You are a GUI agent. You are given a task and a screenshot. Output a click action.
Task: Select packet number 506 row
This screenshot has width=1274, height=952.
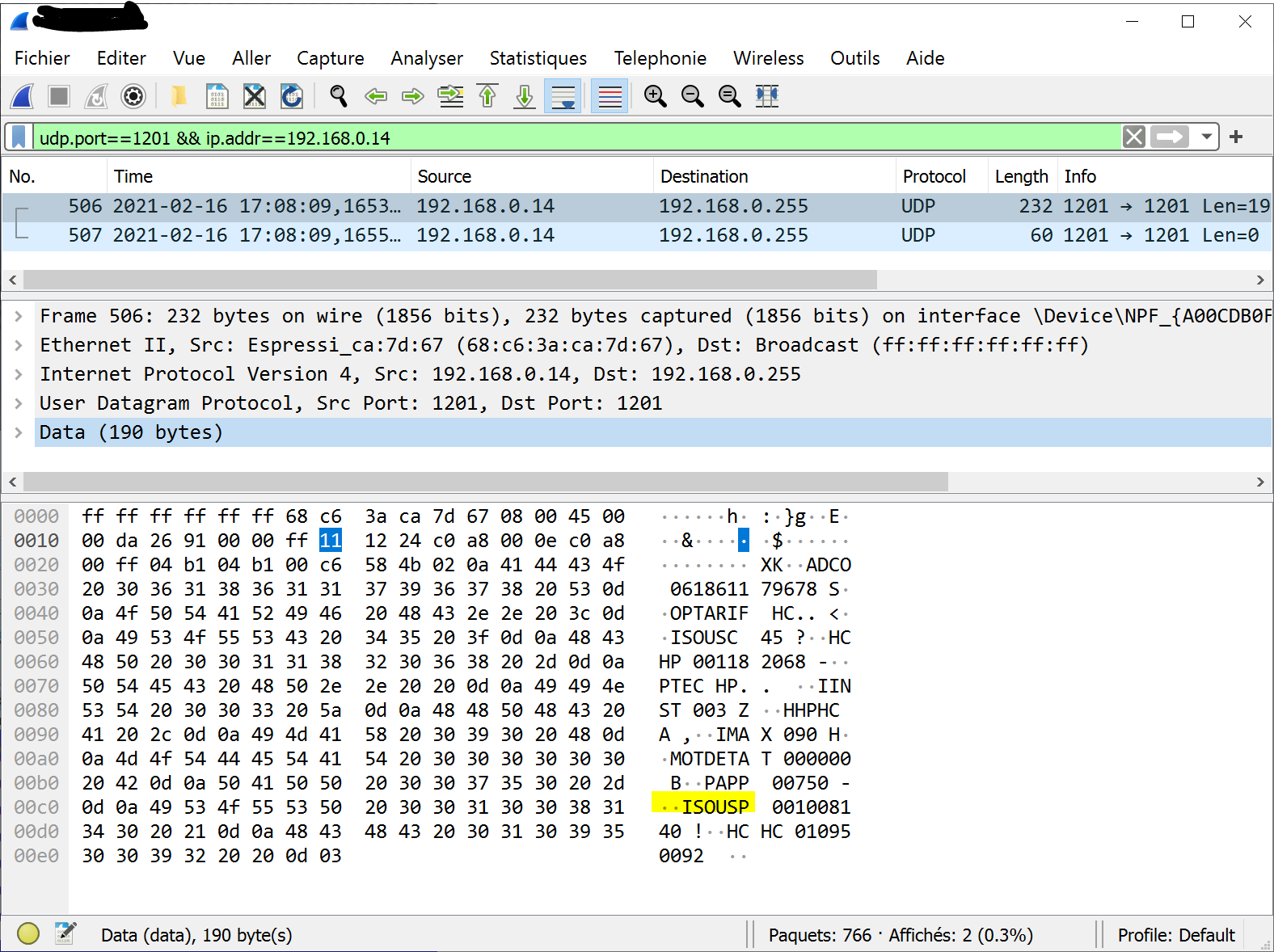(637, 206)
